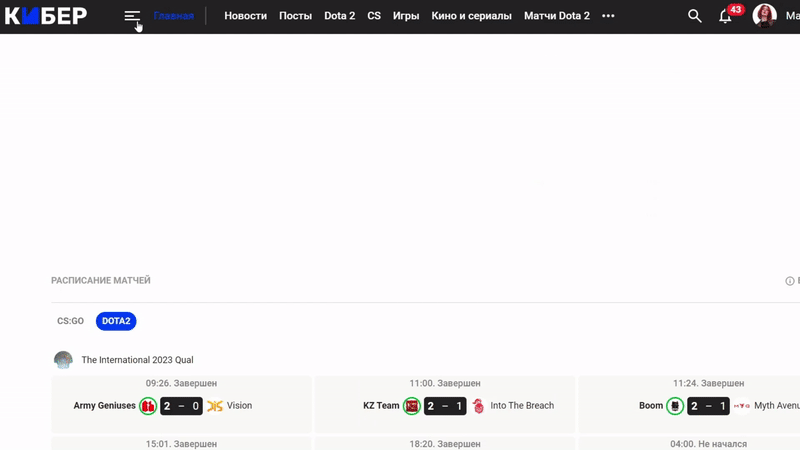Click the 04:00. Не начался status
The image size is (800, 450).
pyautogui.click(x=708, y=444)
